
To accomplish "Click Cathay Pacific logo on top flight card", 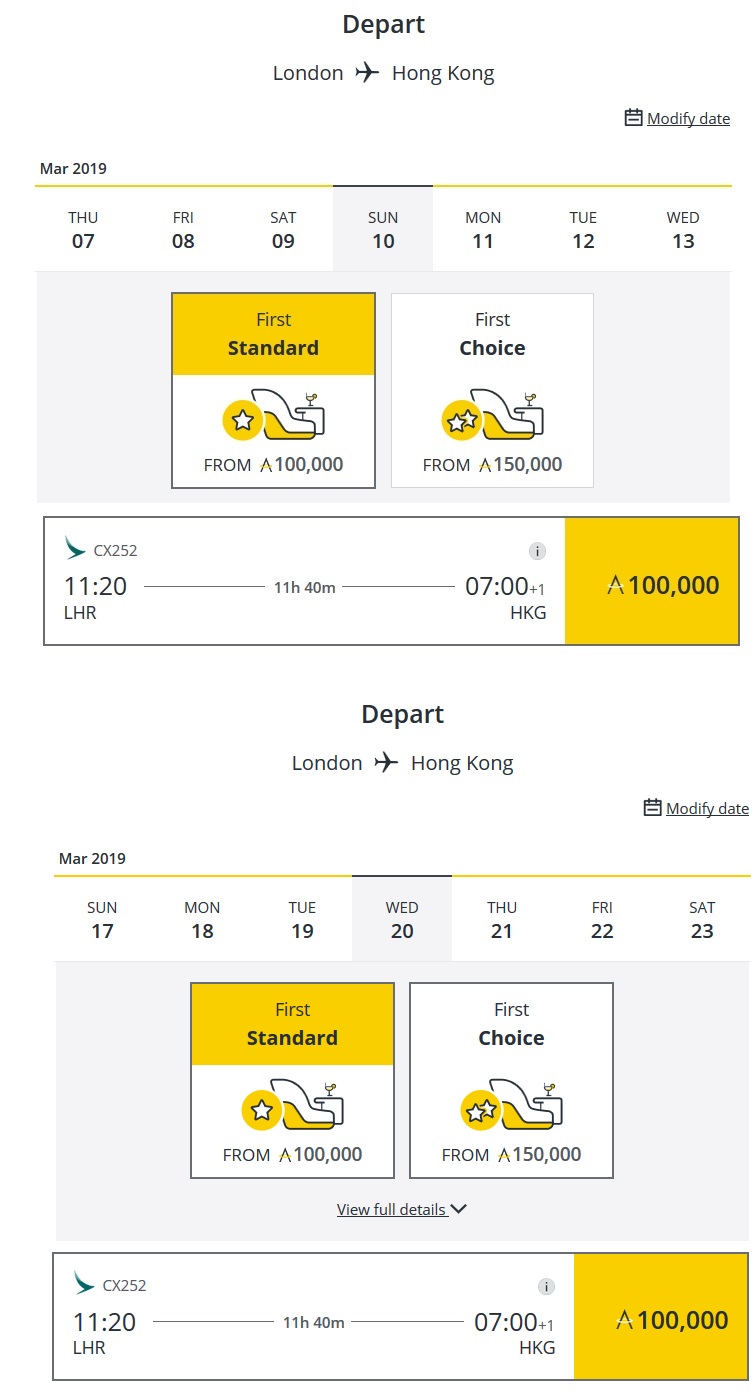I will [75, 547].
